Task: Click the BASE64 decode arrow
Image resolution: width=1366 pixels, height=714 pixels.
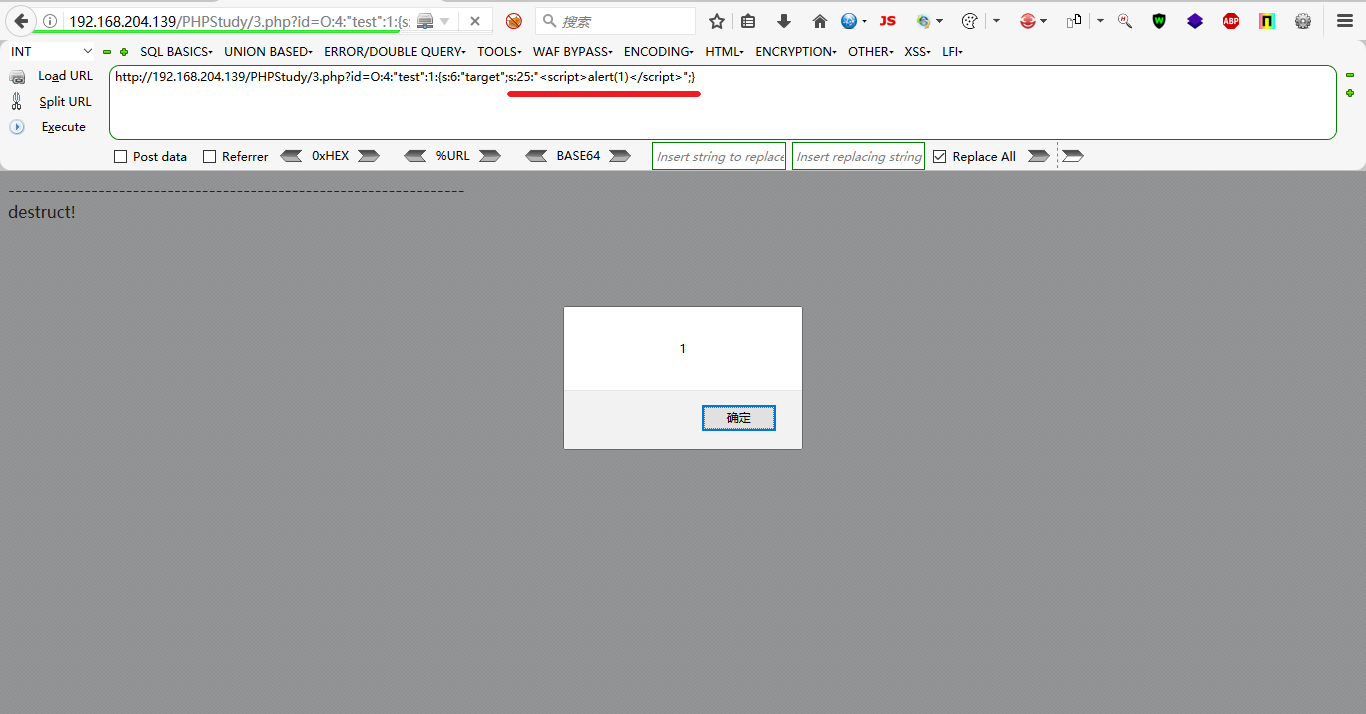Action: click(x=537, y=155)
